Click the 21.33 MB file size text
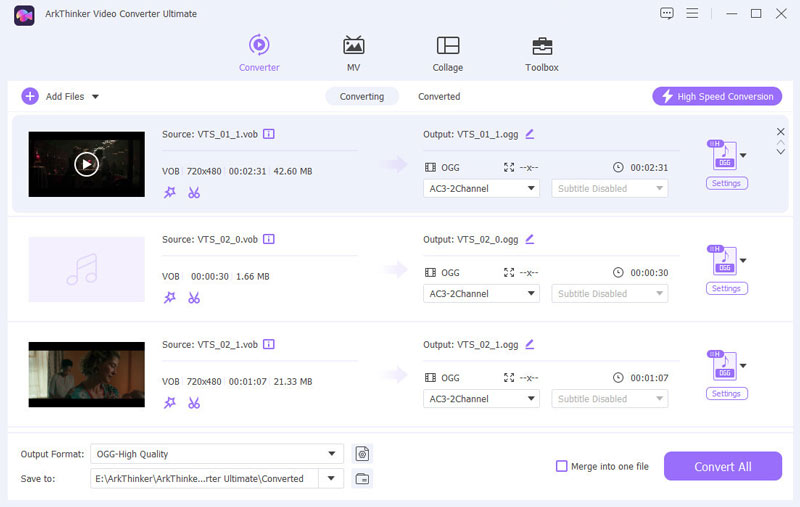Image resolution: width=800 pixels, height=507 pixels. coord(292,382)
